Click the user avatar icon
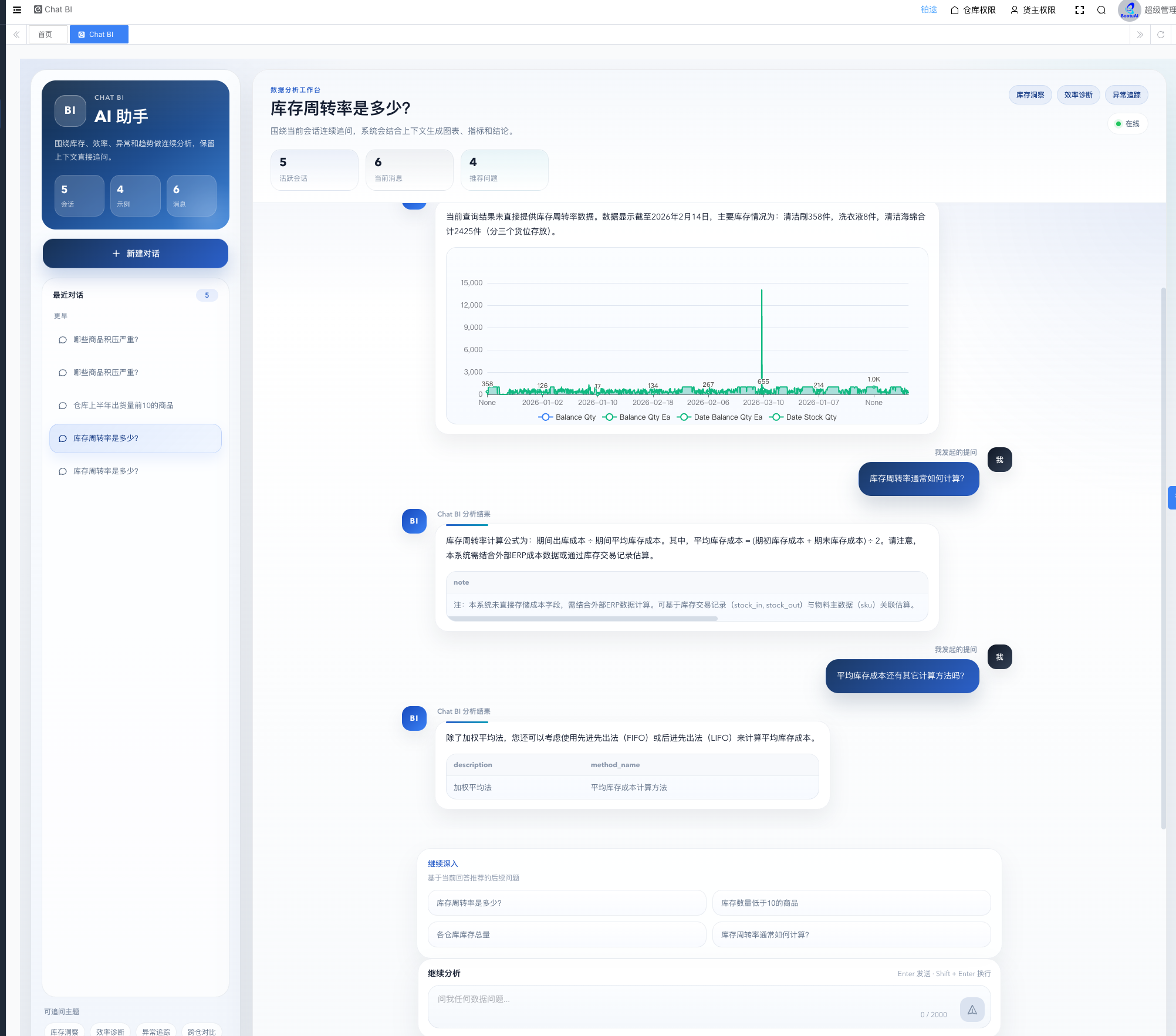Viewport: 1176px width, 1036px height. 1130,10
